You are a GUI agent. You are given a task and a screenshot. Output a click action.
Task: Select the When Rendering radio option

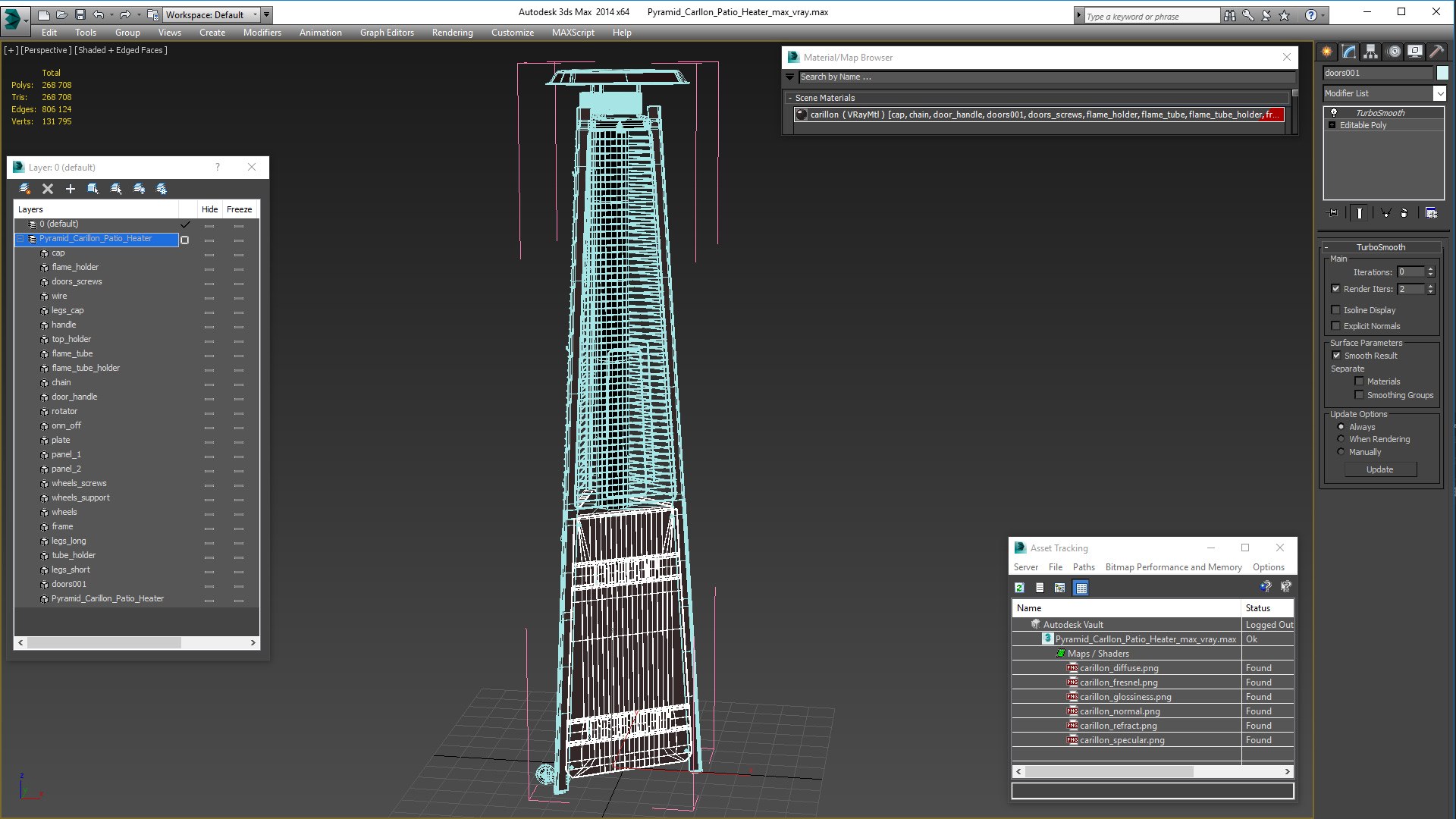point(1341,439)
